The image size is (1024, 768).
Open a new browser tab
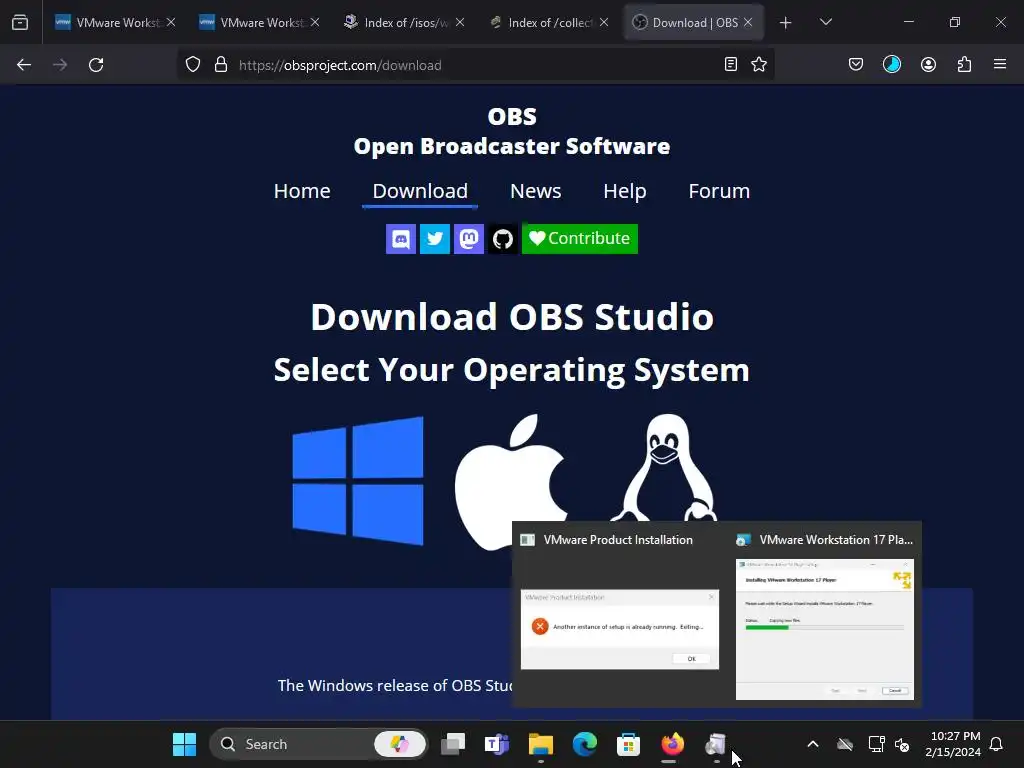(x=786, y=23)
